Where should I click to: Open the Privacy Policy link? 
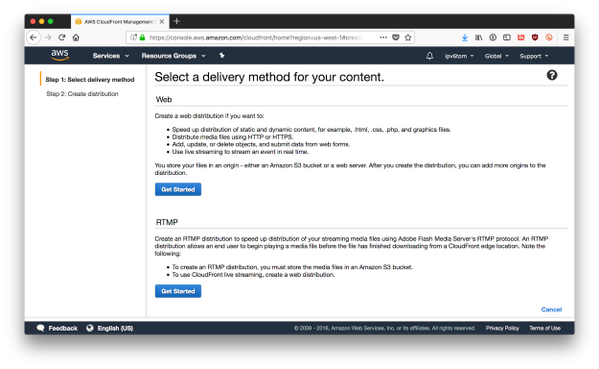click(x=502, y=328)
